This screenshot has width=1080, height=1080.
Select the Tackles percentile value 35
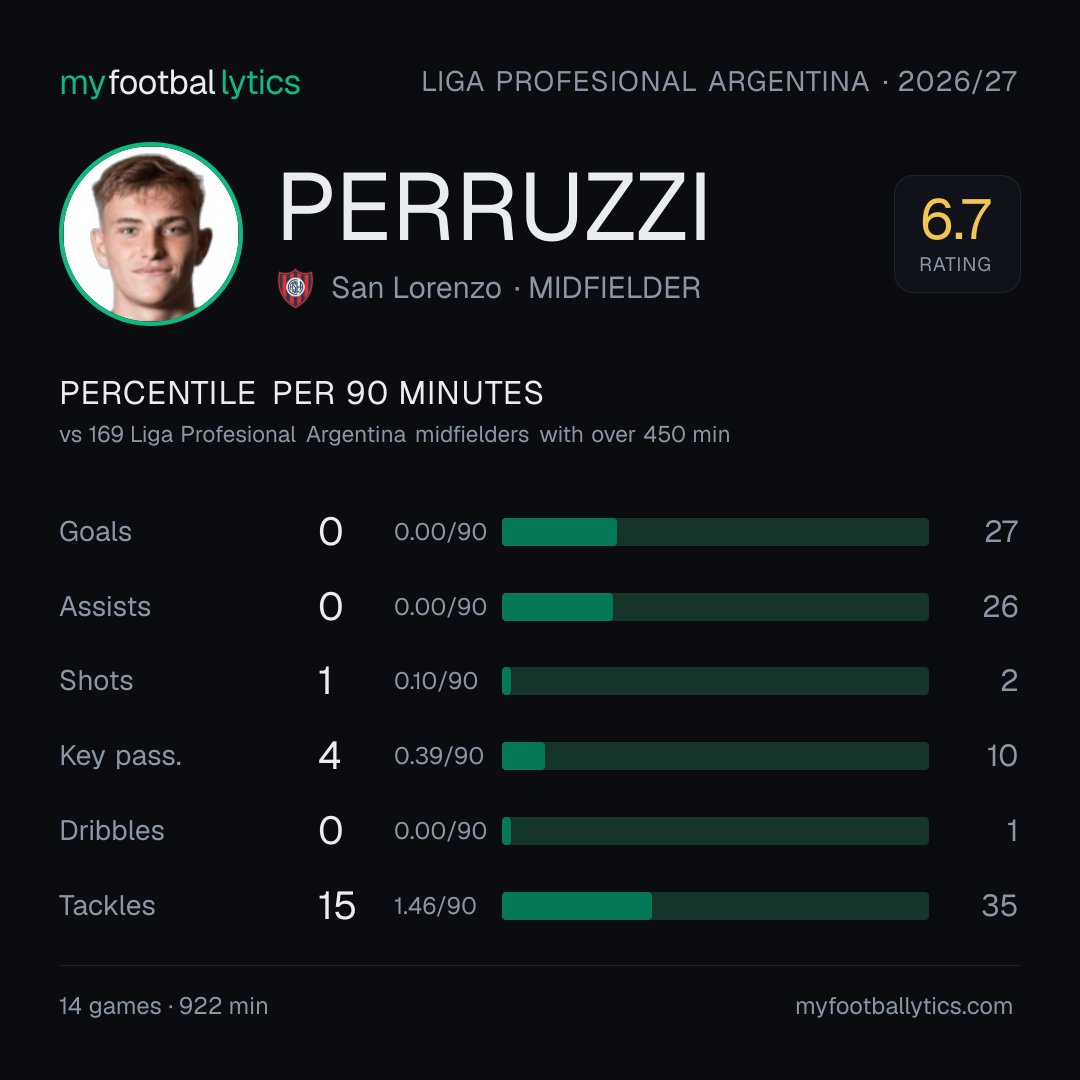(999, 906)
